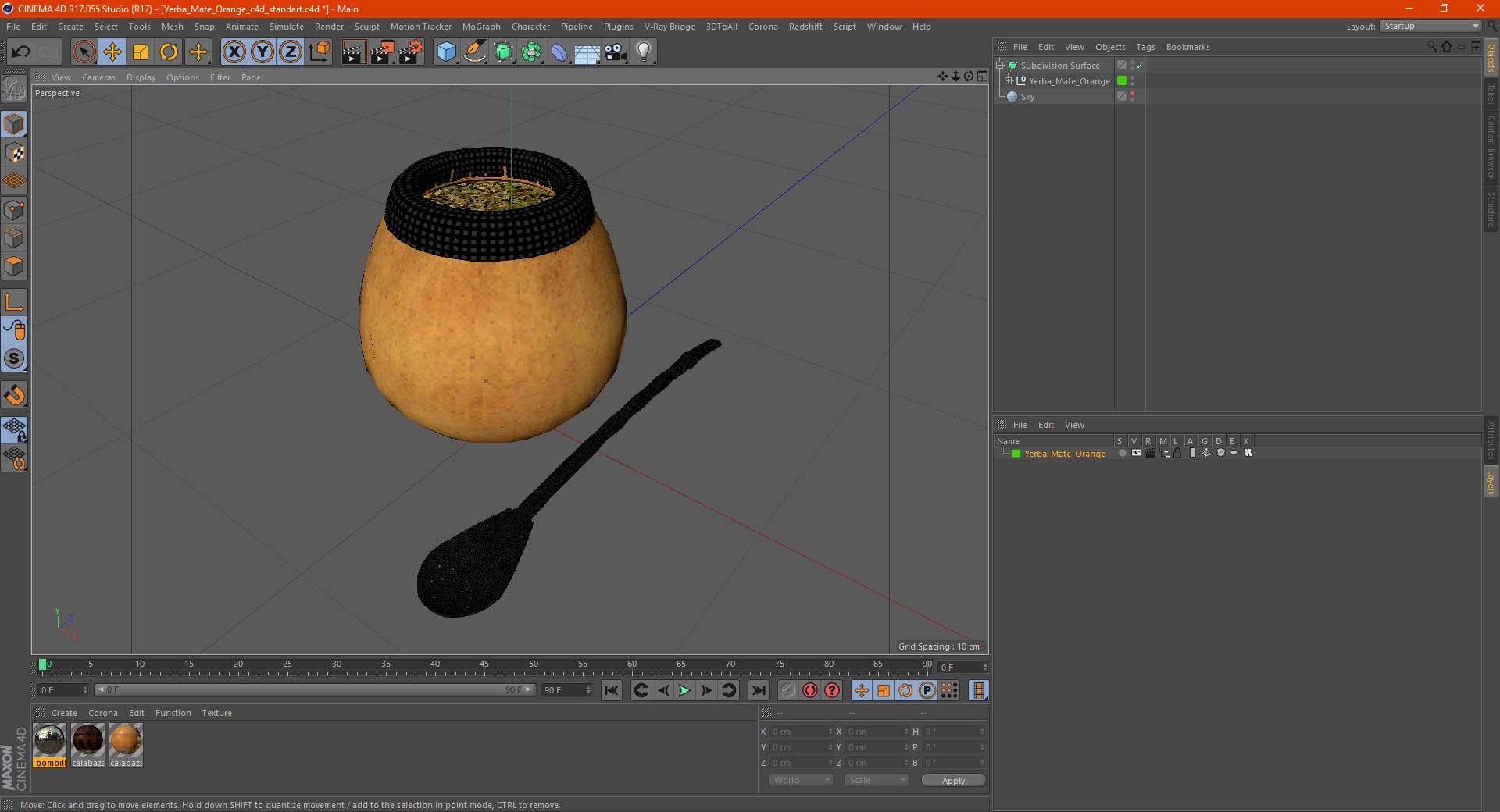Toggle Z axis lock

click(291, 52)
